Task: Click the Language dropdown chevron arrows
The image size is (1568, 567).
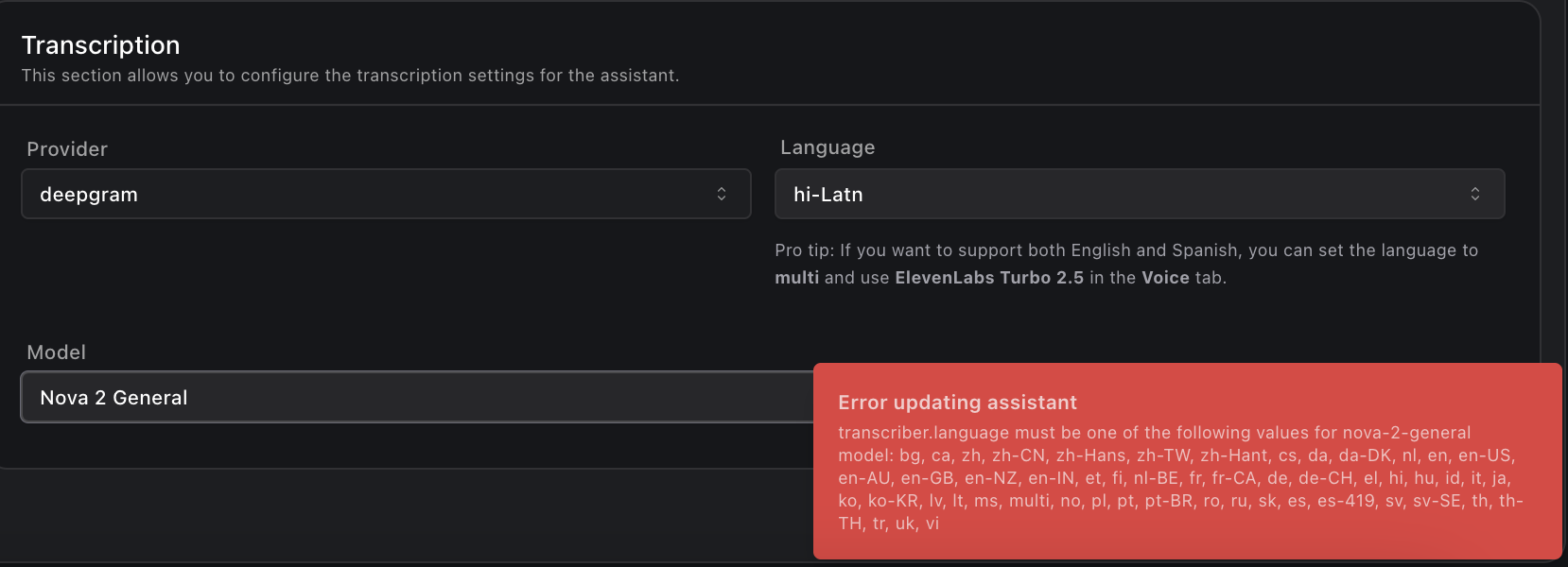Action: (1474, 194)
